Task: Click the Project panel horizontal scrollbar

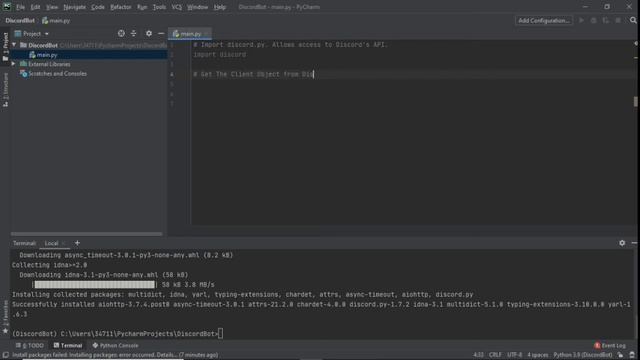Action: tap(87, 234)
